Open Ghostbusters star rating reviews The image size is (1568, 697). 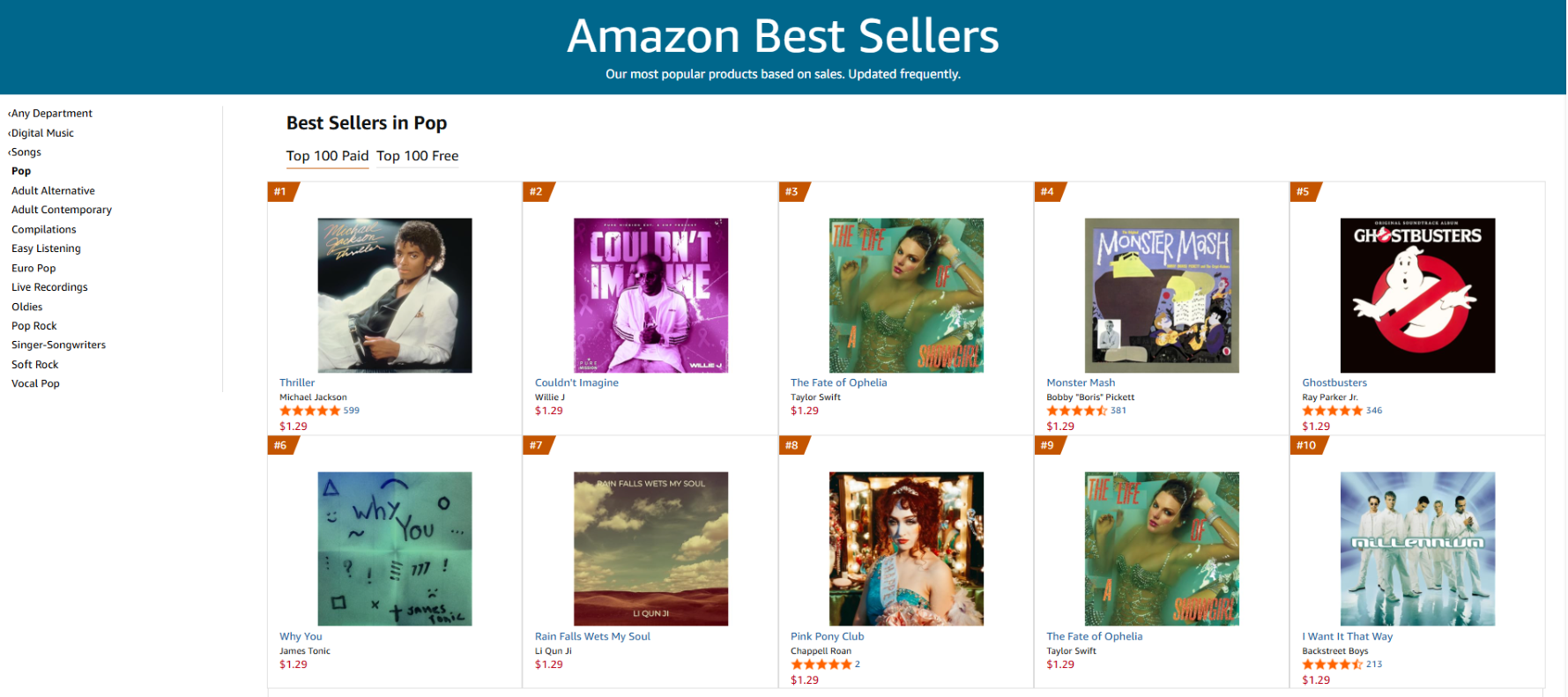pyautogui.click(x=1332, y=411)
